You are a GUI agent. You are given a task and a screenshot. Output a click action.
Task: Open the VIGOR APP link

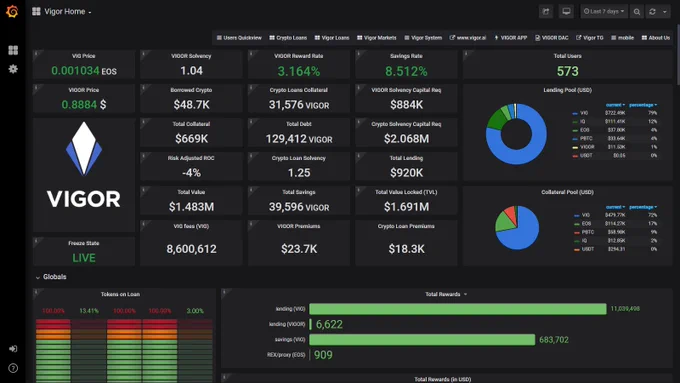(x=510, y=38)
